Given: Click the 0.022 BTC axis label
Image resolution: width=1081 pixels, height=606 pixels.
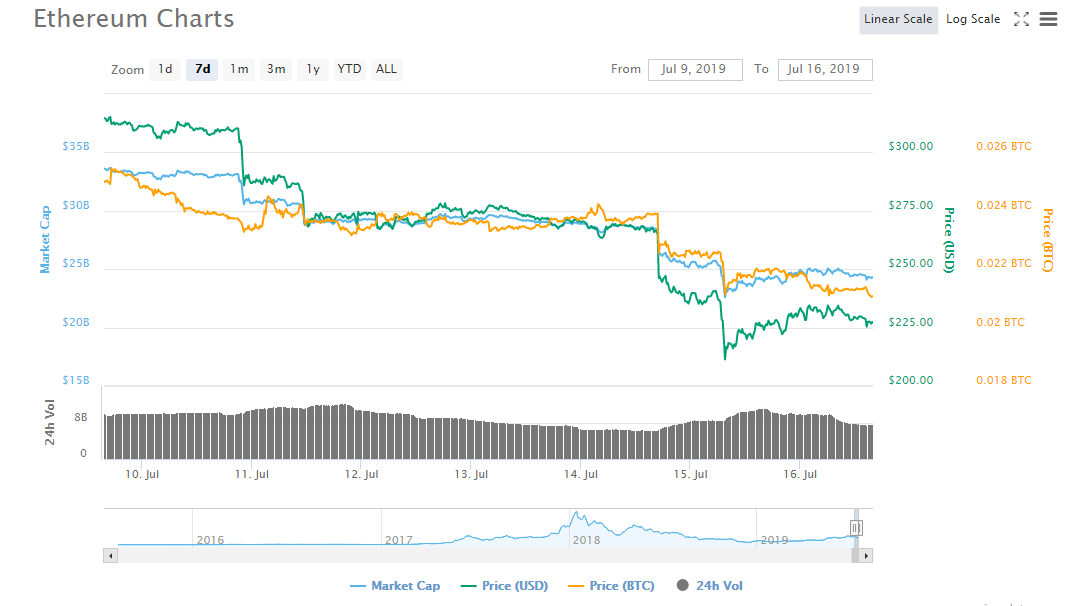Looking at the screenshot, I should [1004, 263].
